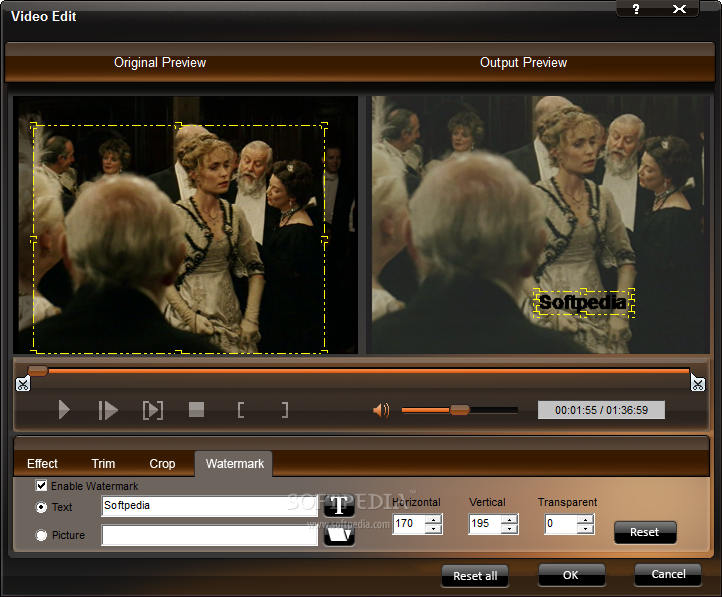Click the empty Picture path input field
Screen dimensions: 722x597
click(210, 535)
